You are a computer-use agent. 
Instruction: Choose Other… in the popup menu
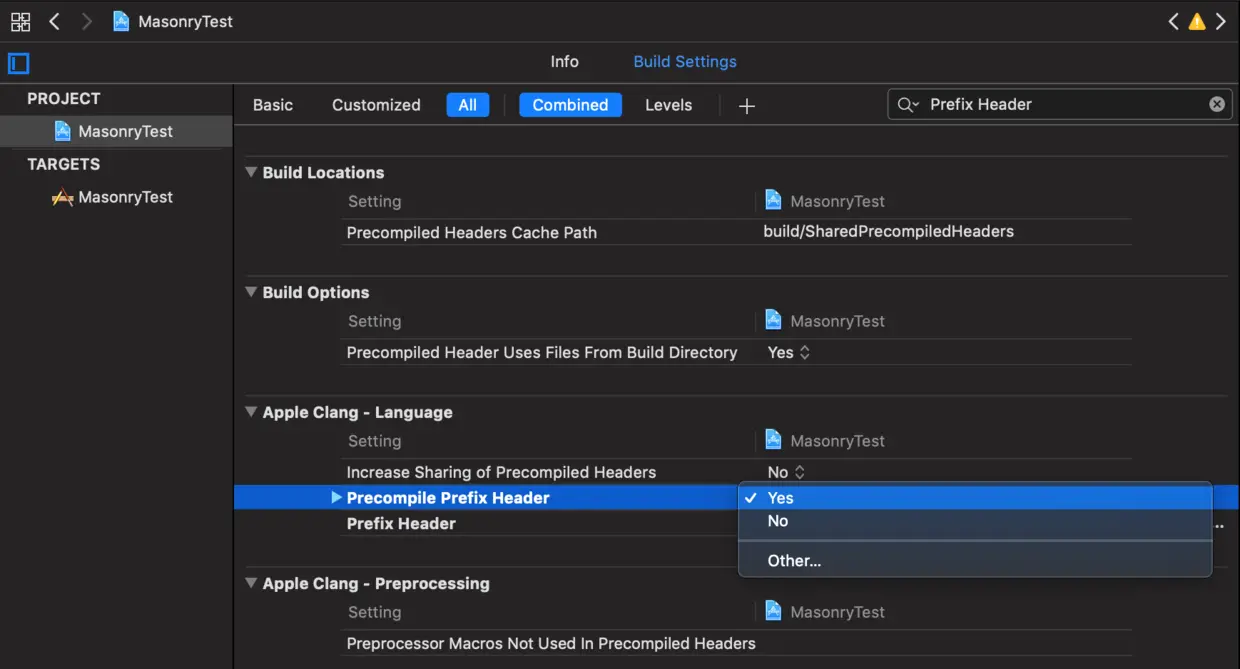[x=975, y=561]
